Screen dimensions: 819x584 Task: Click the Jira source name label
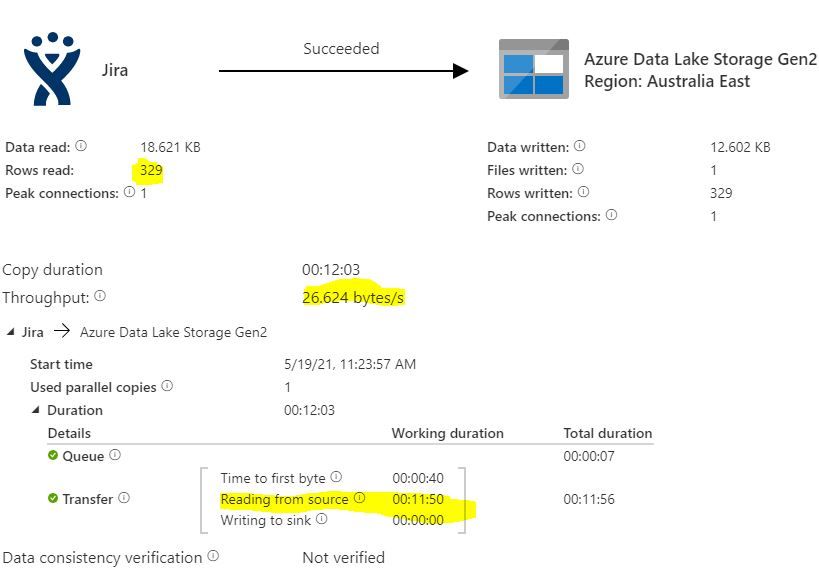pos(115,70)
